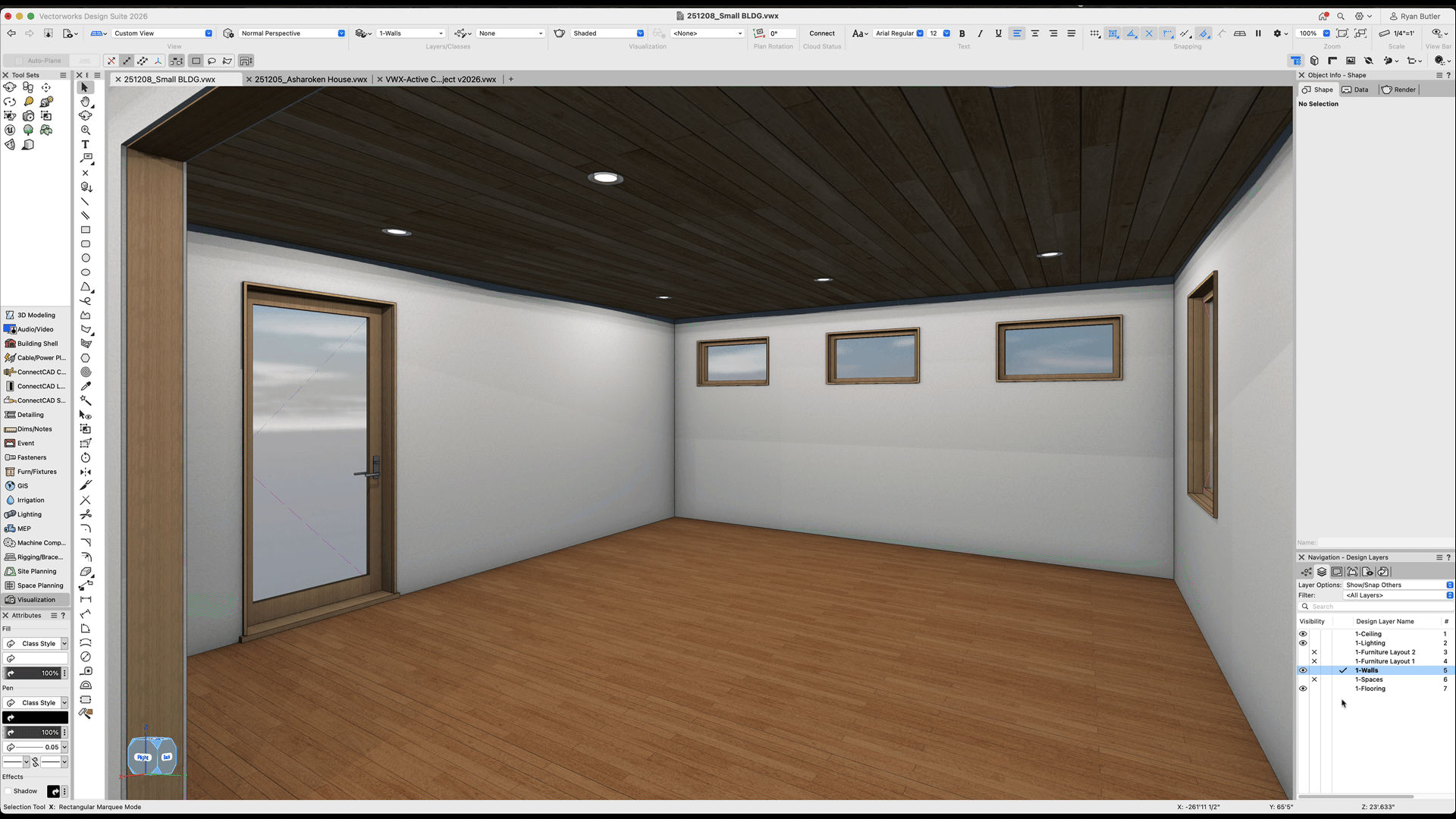Activate the Flyover rotation tool

[84, 115]
